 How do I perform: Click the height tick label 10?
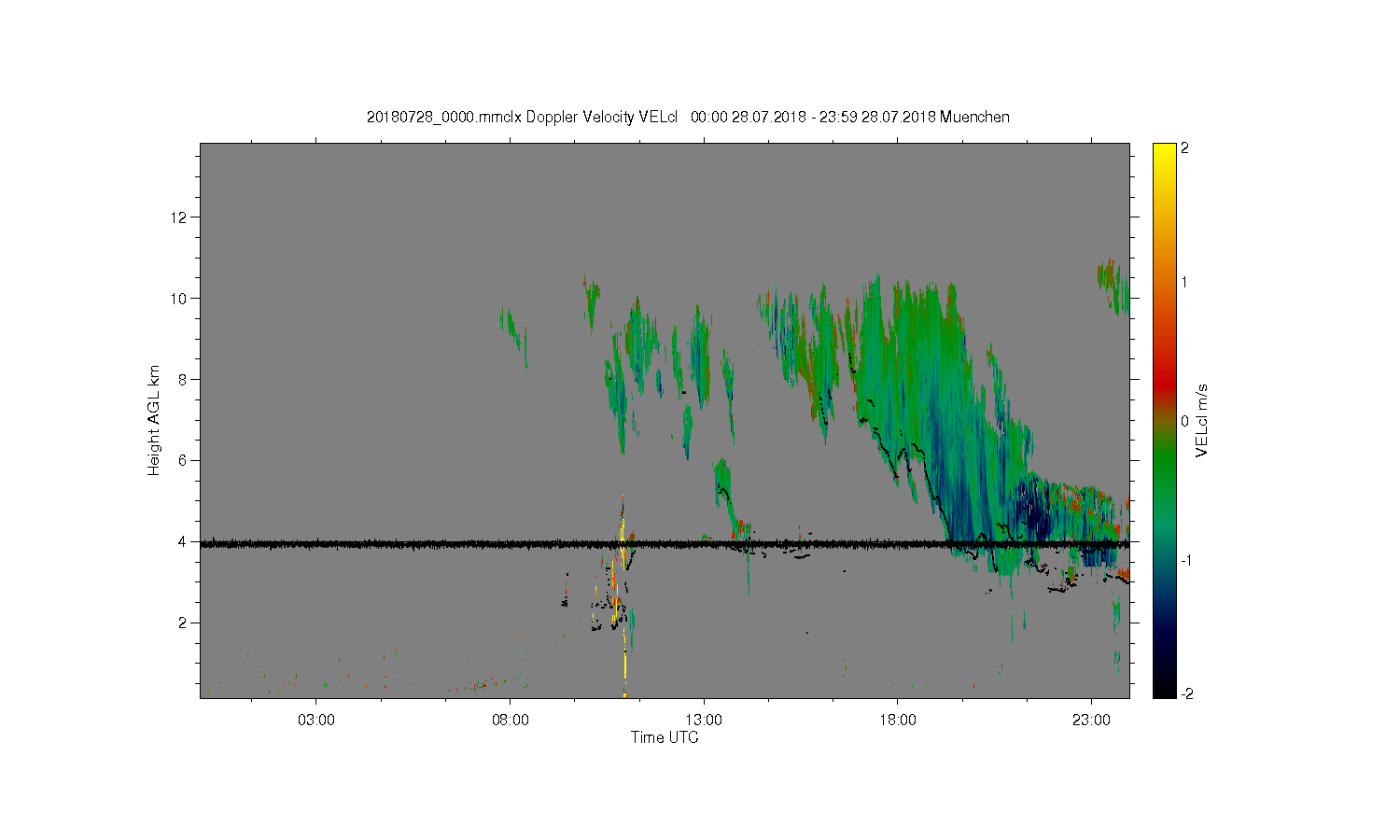[x=179, y=299]
